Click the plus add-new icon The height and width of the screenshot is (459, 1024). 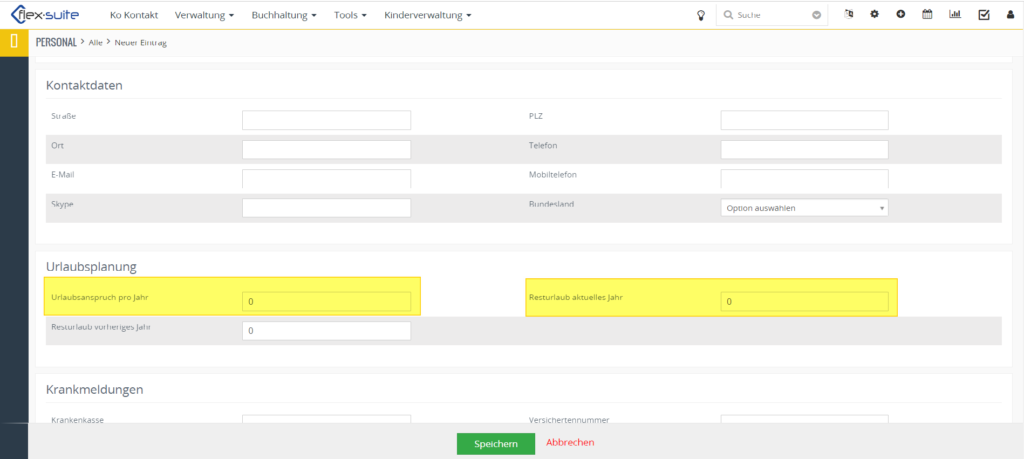pos(900,15)
